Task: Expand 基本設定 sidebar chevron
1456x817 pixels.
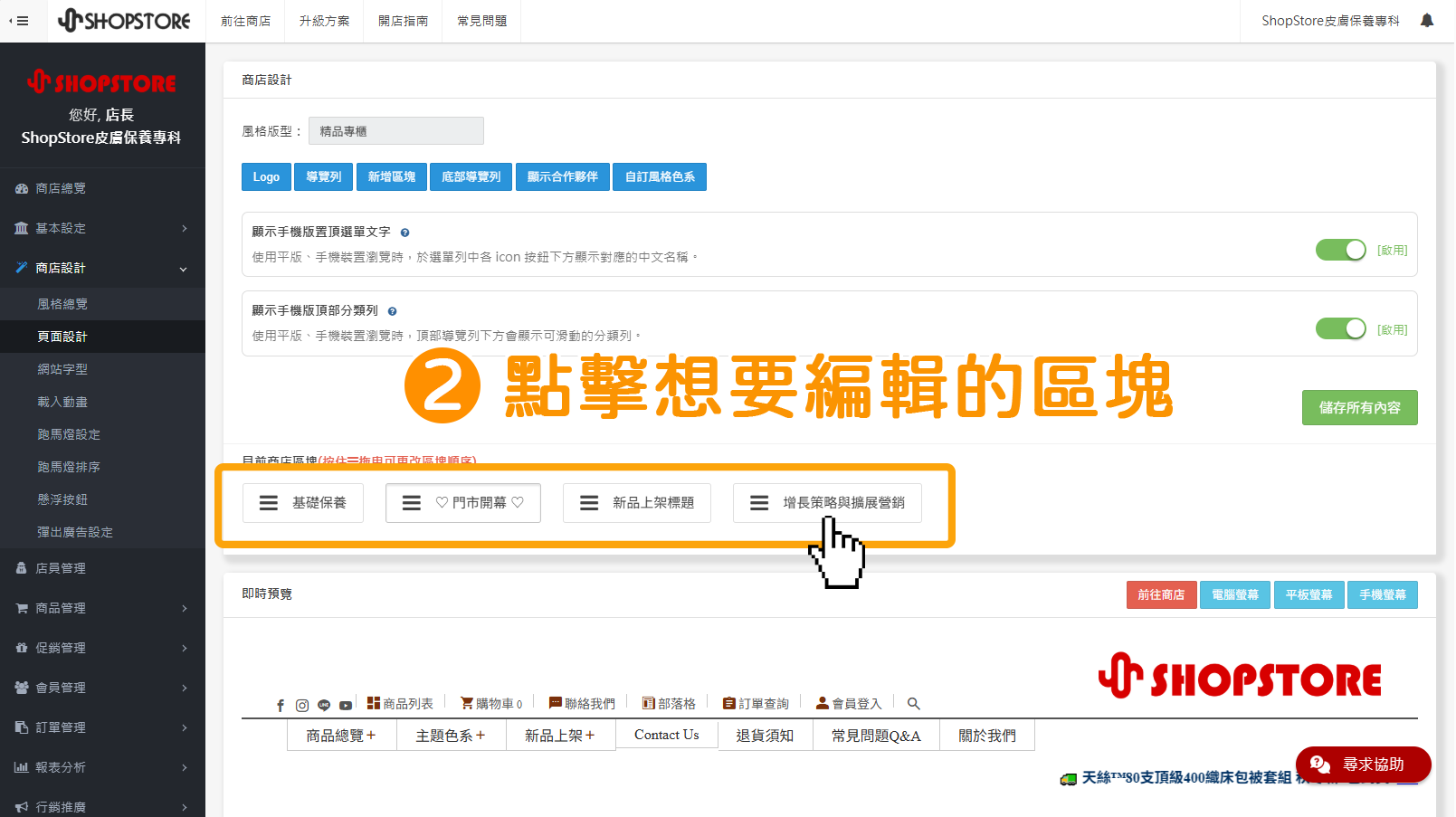Action: click(x=184, y=228)
